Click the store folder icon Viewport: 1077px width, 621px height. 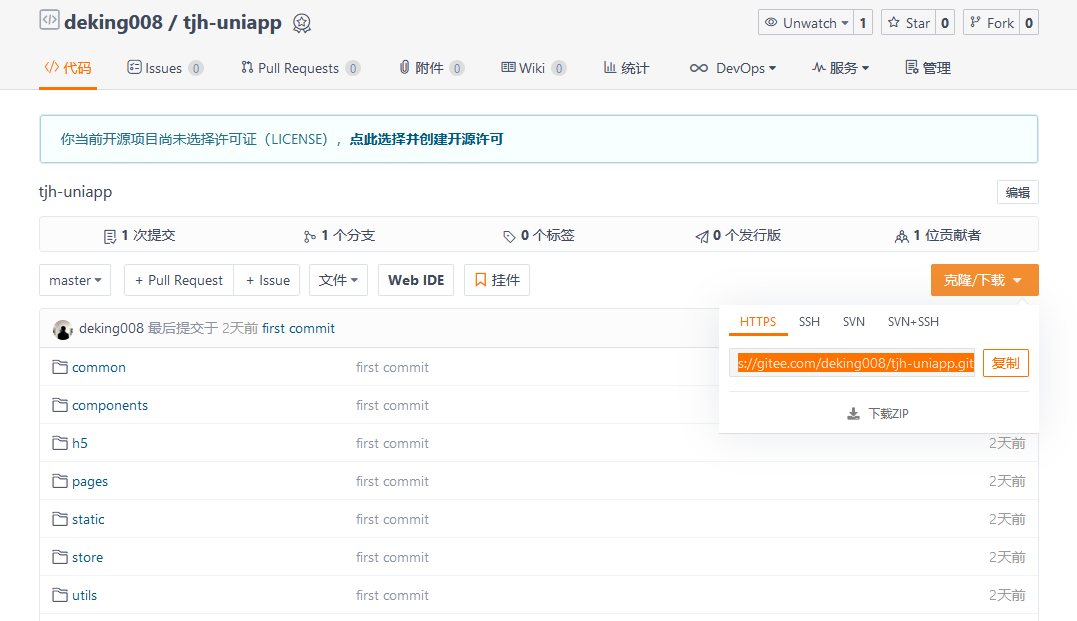60,556
